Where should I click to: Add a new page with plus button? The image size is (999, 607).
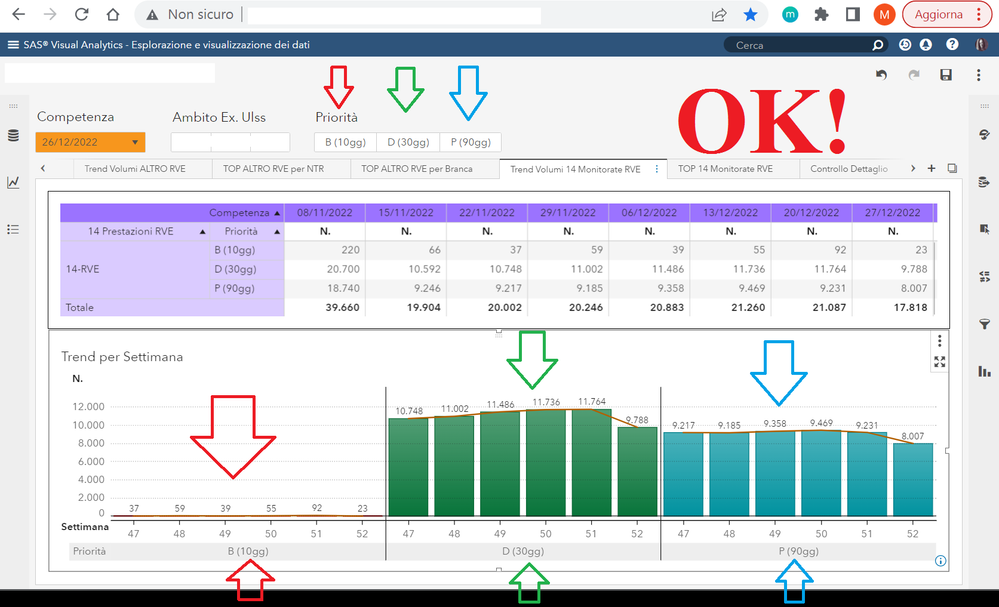(931, 168)
